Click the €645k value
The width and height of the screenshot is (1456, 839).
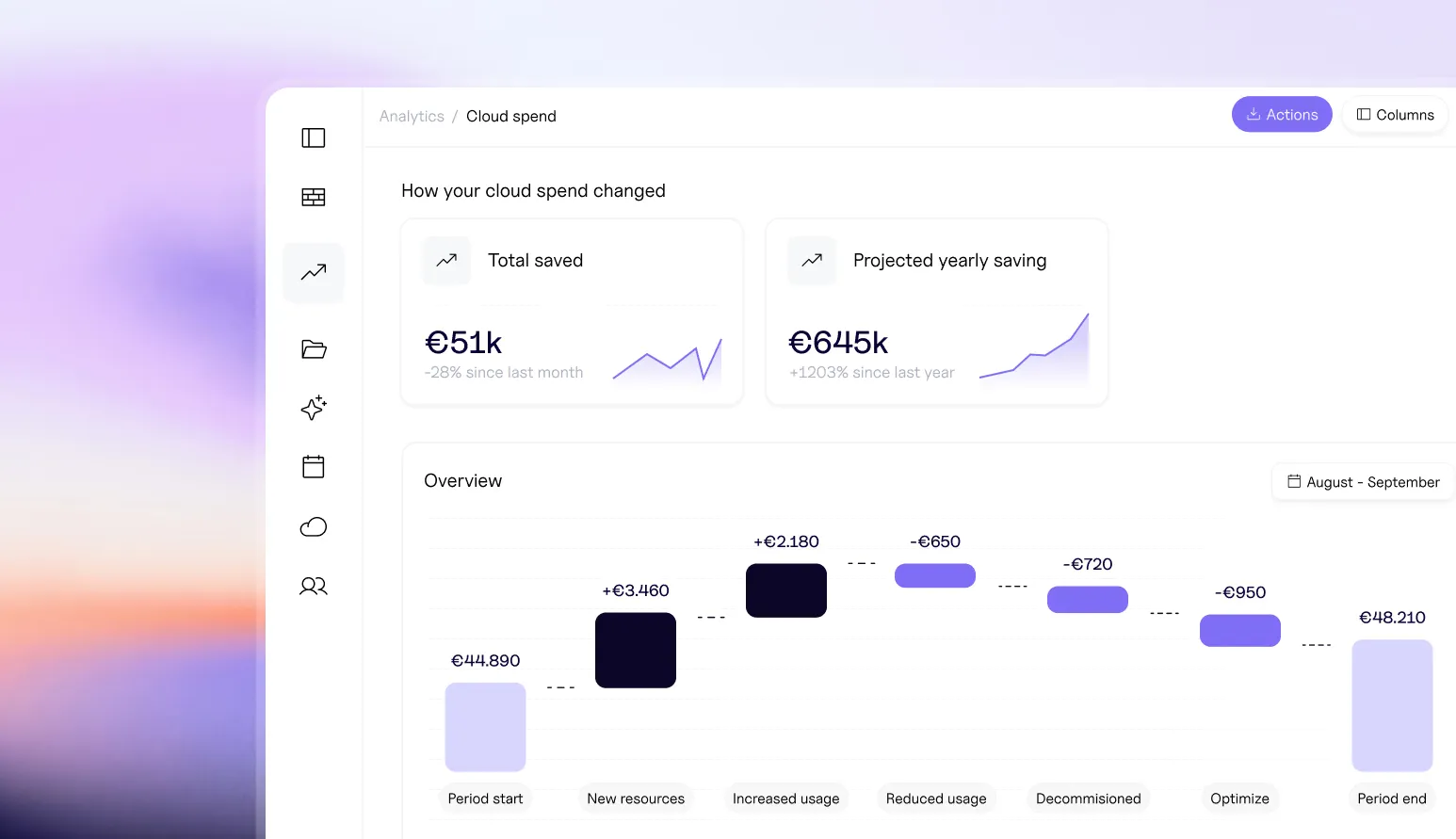tap(838, 342)
